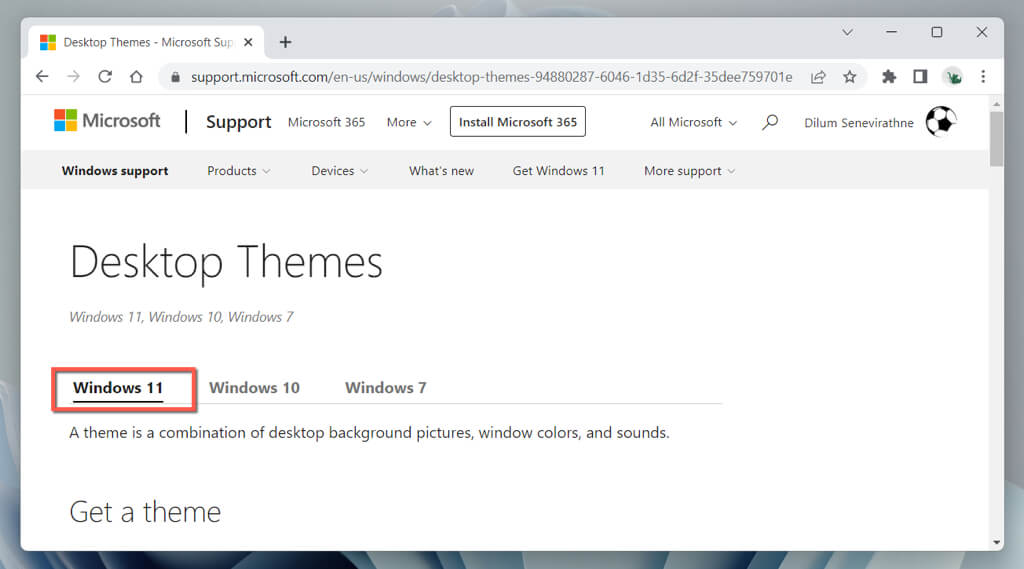This screenshot has width=1024, height=569.
Task: Open Chrome's three-dot menu
Action: pos(983,77)
